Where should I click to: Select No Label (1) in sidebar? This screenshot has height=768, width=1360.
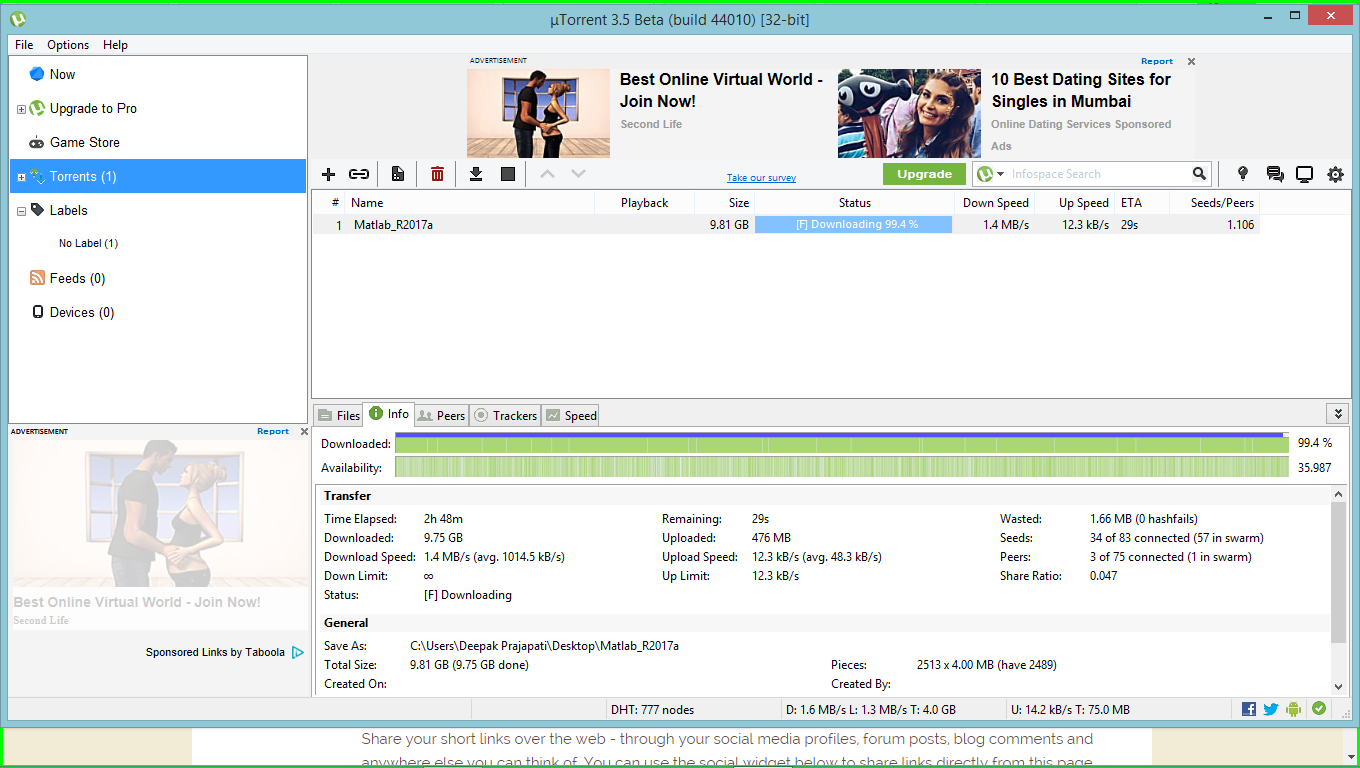(88, 243)
